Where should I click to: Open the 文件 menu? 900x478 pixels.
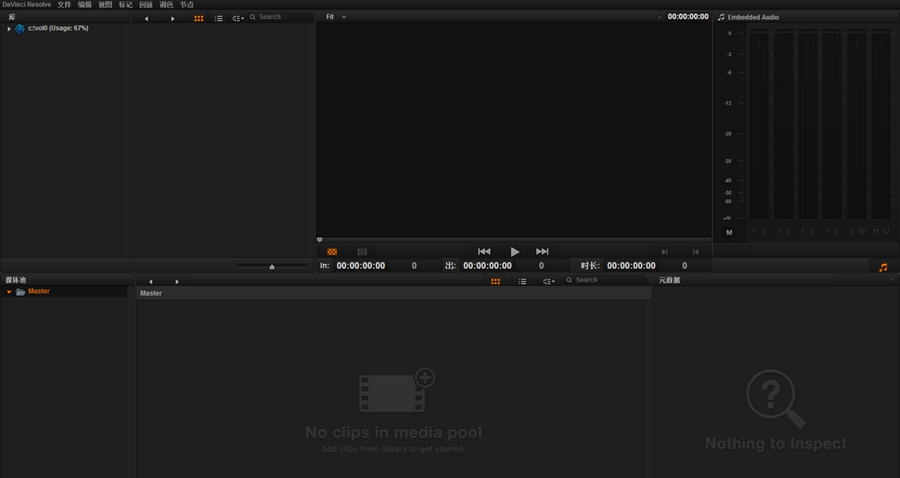[x=64, y=5]
